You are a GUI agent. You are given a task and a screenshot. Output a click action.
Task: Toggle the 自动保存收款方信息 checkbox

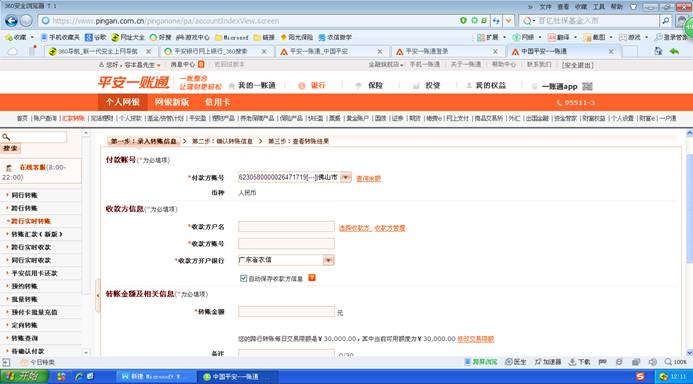[x=243, y=278]
